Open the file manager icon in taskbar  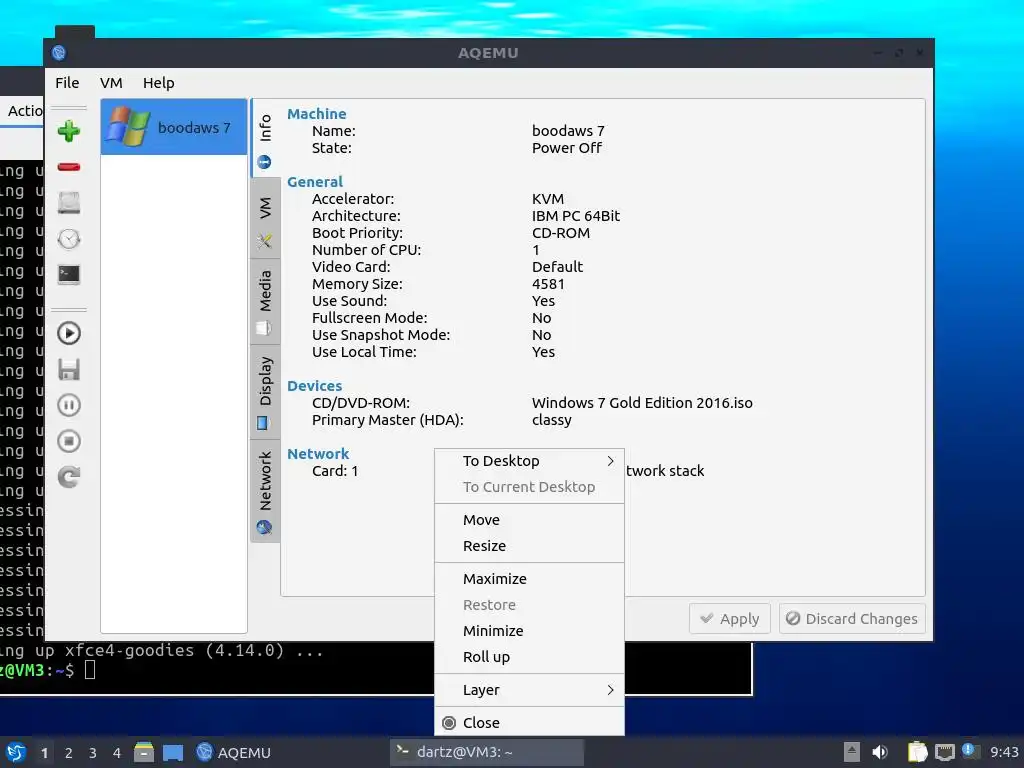click(144, 752)
